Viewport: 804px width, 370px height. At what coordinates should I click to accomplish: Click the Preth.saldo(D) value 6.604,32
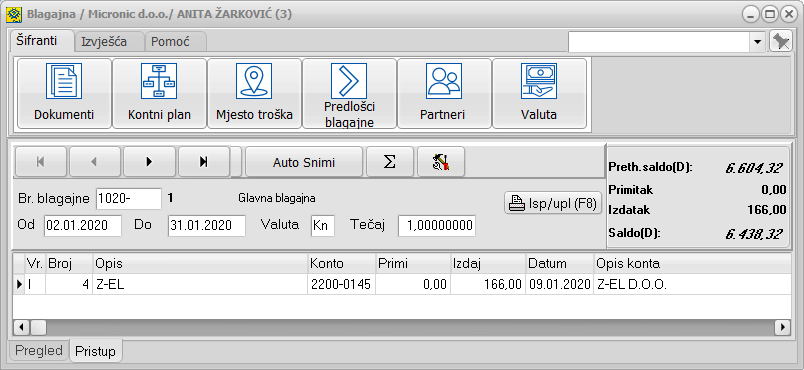point(754,167)
